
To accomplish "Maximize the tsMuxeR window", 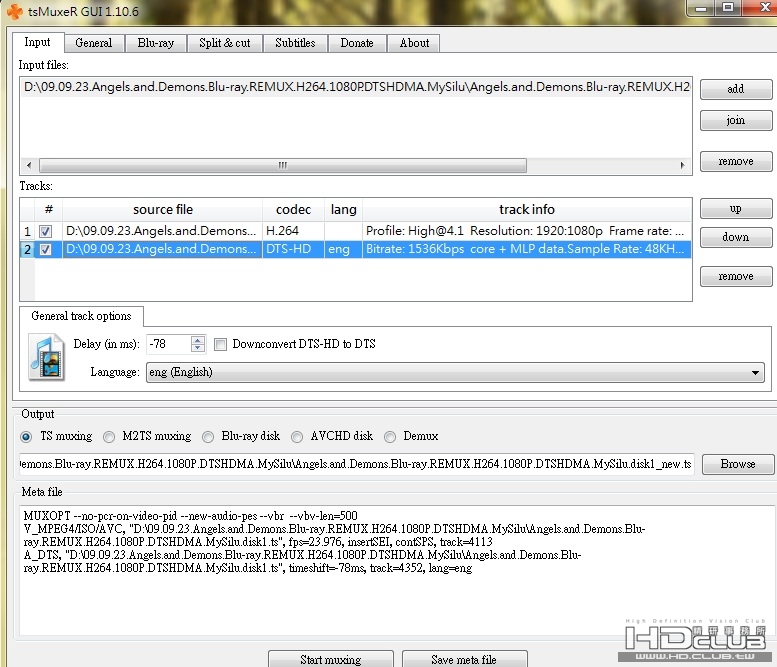I will [x=728, y=8].
